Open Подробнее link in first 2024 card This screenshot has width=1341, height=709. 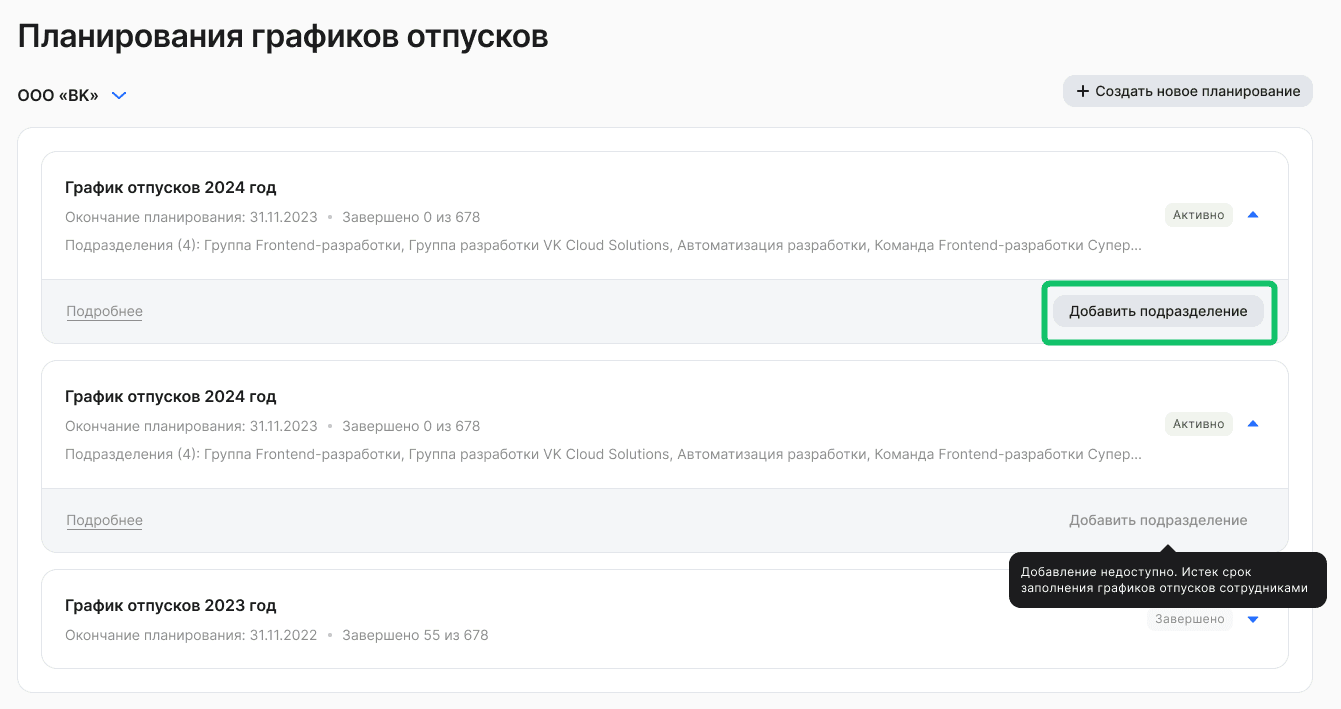click(x=105, y=311)
